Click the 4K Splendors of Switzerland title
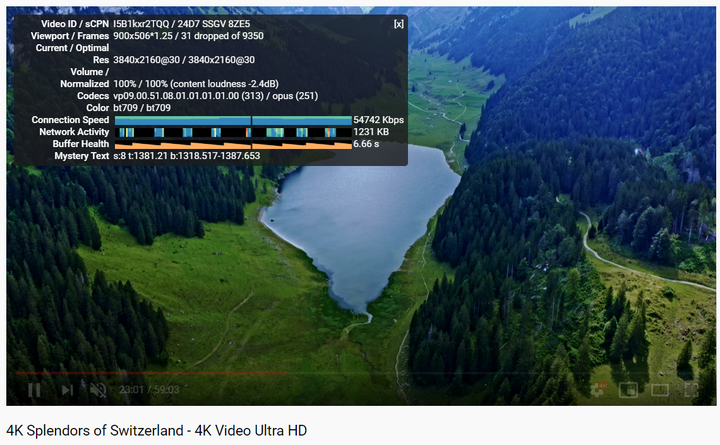The width and height of the screenshot is (720, 445). click(x=157, y=431)
